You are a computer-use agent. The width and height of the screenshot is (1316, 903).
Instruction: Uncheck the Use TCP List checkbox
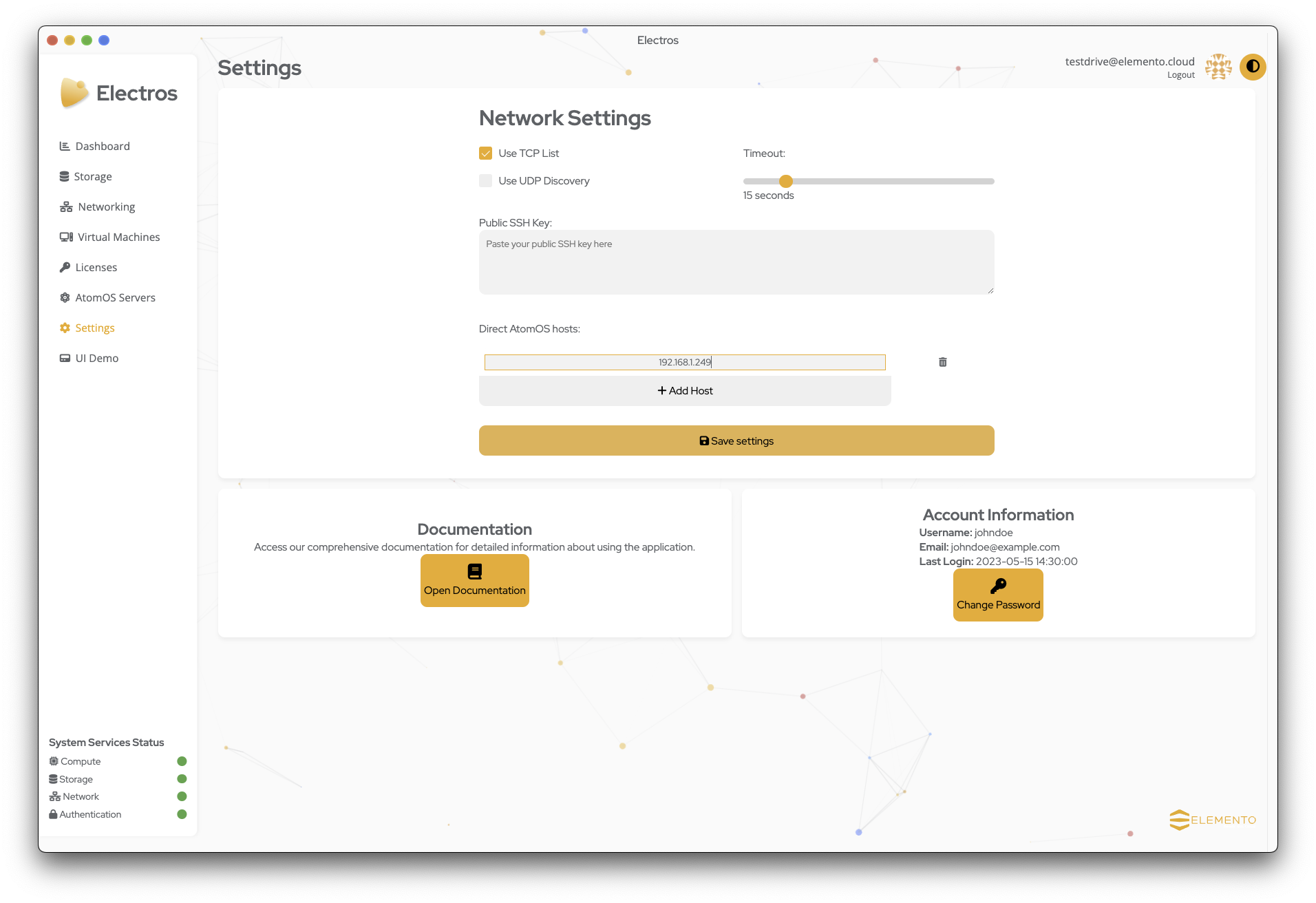point(486,153)
